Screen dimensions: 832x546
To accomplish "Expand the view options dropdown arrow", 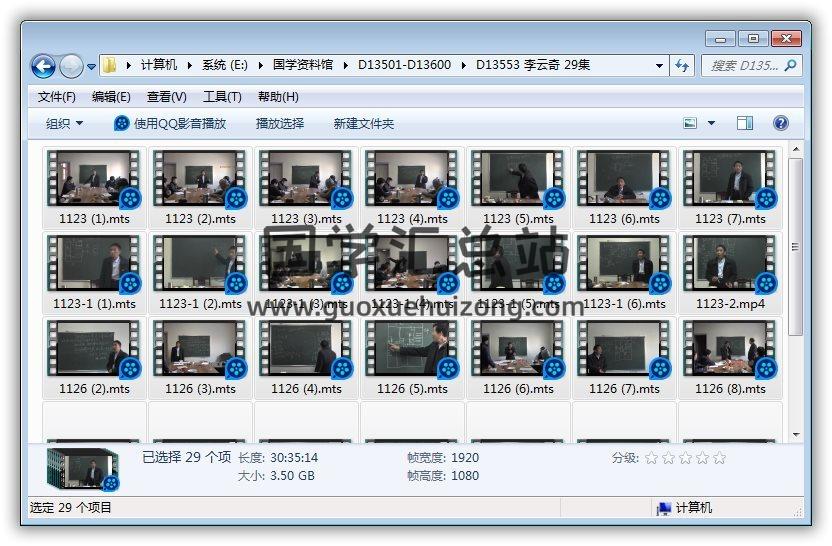I will click(x=712, y=123).
